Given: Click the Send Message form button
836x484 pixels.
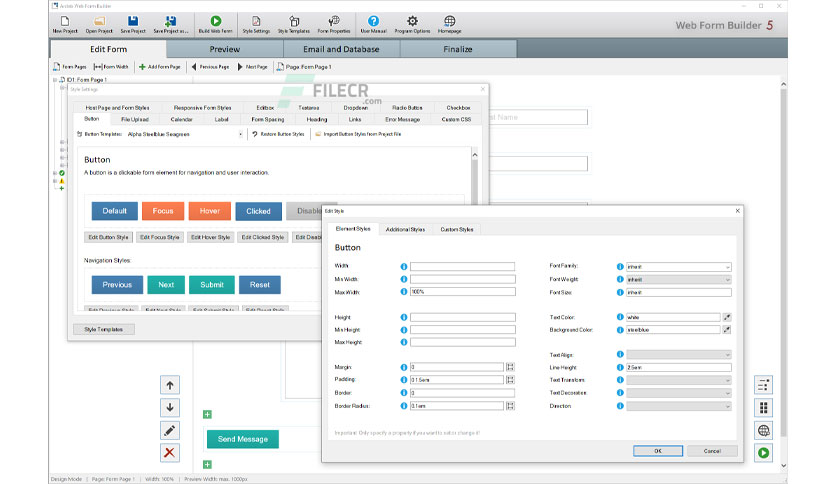Looking at the screenshot, I should point(243,439).
